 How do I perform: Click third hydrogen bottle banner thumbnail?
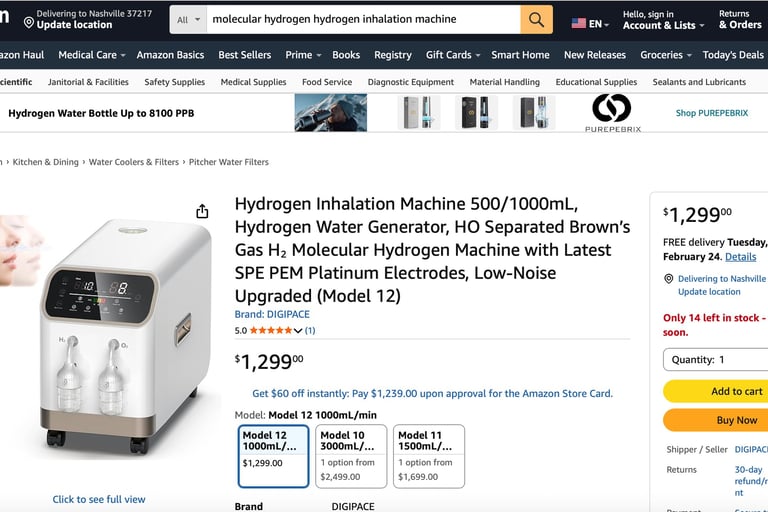pyautogui.click(x=534, y=113)
